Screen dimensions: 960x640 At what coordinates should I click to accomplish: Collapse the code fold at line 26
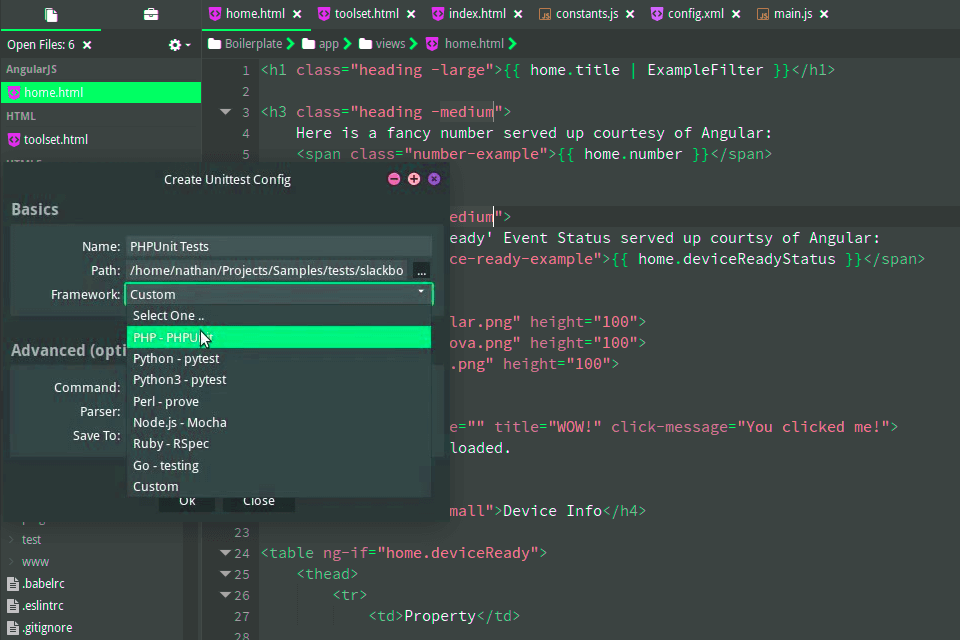coord(225,595)
